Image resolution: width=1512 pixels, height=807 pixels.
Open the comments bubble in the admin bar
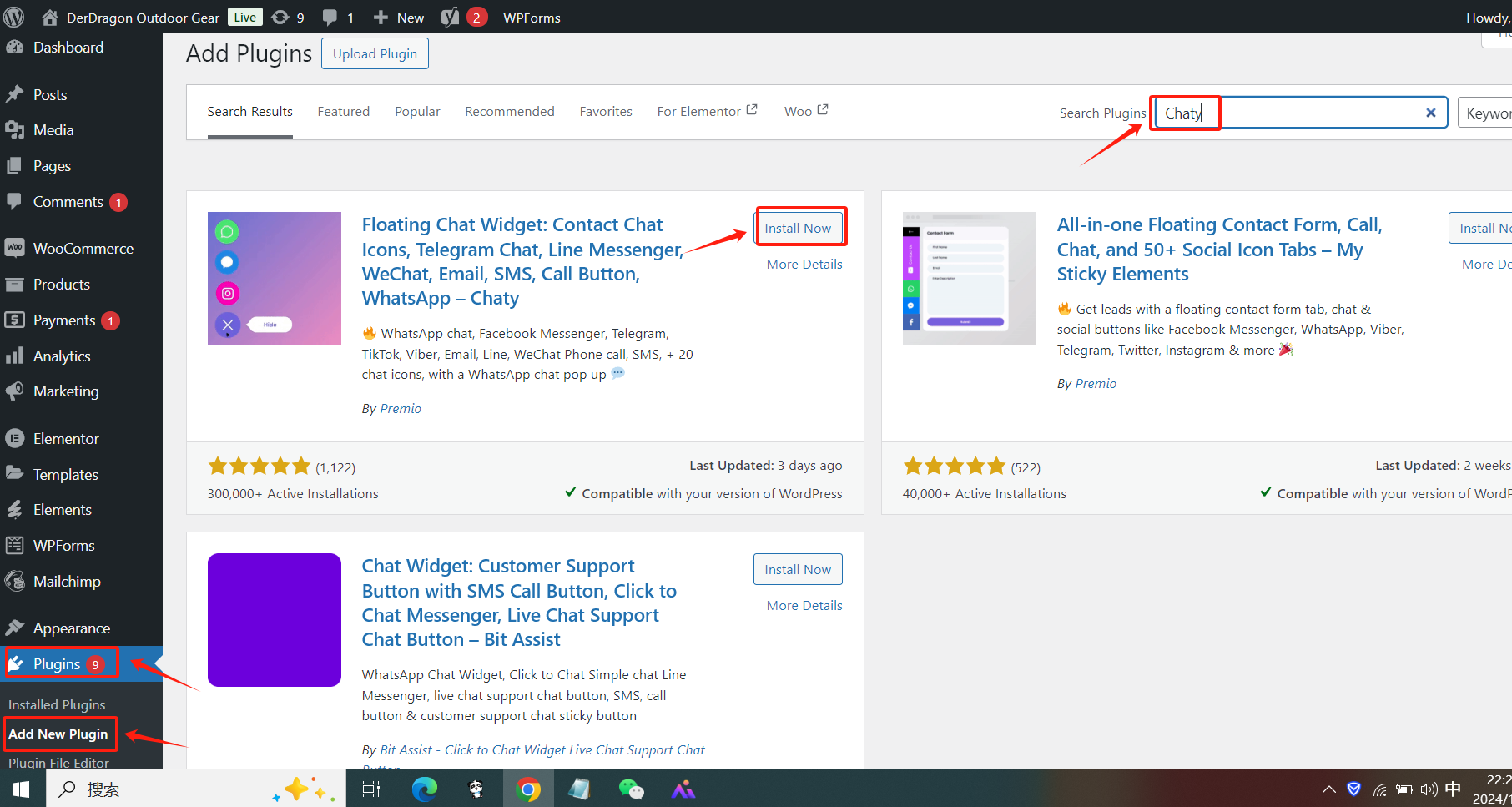tap(331, 17)
